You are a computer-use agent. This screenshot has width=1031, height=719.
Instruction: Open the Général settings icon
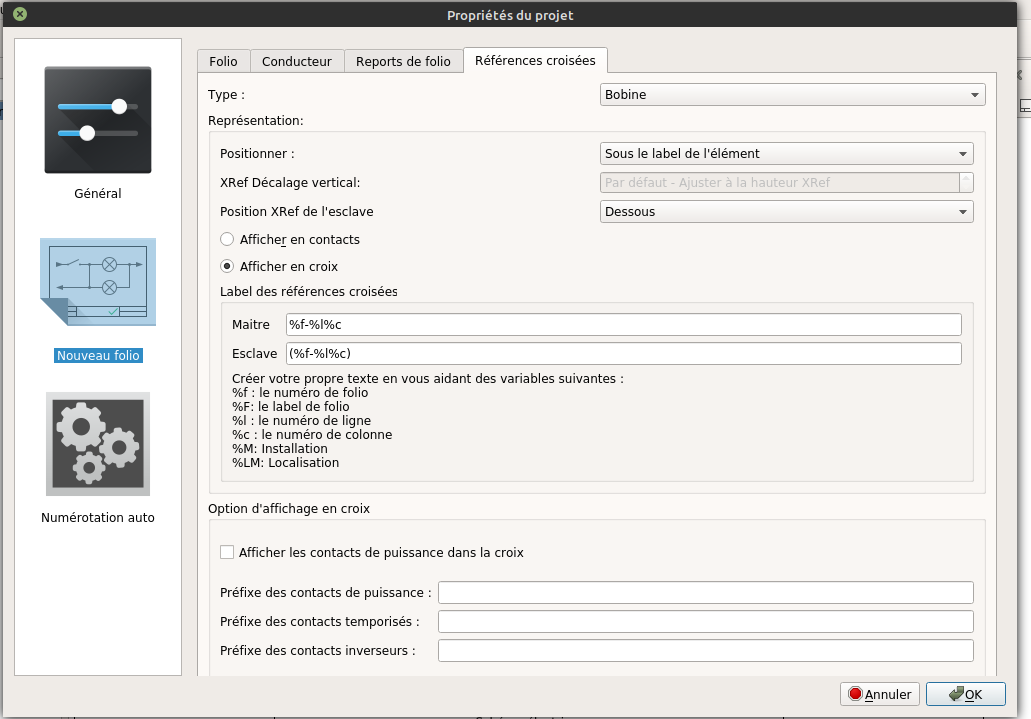point(98,120)
